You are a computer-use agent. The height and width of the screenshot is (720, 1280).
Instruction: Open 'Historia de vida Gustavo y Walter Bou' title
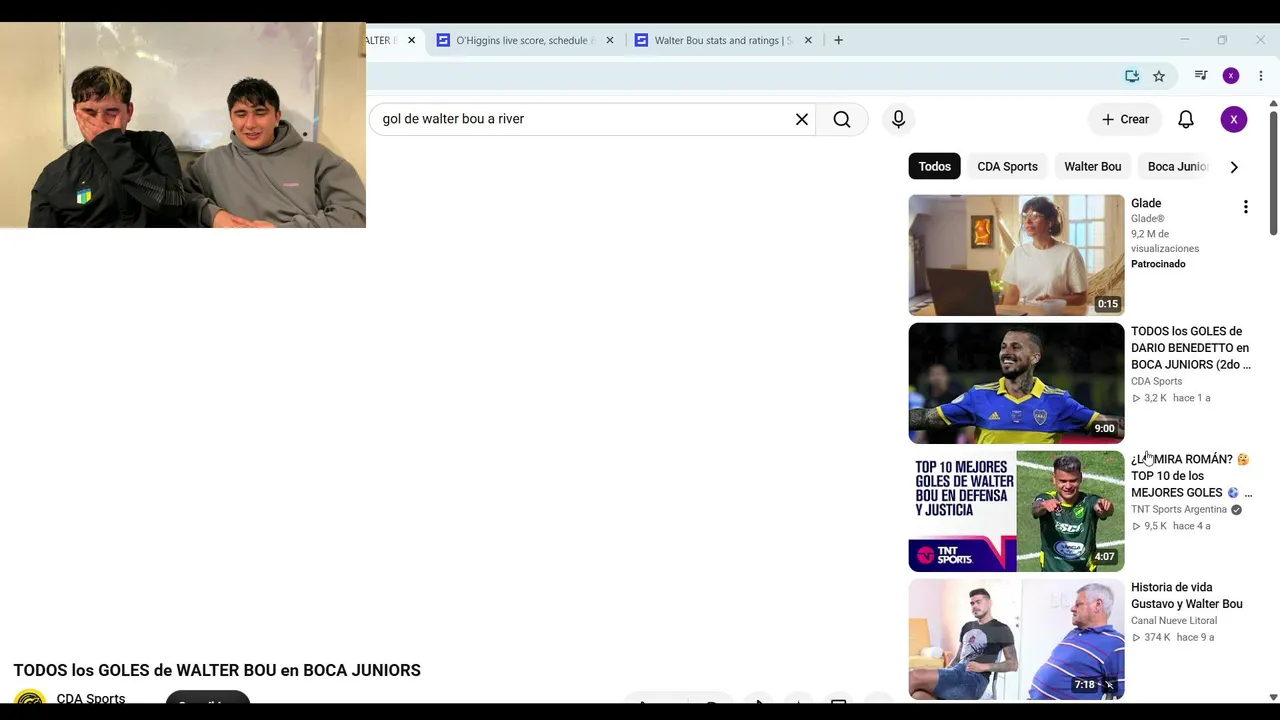point(1187,596)
